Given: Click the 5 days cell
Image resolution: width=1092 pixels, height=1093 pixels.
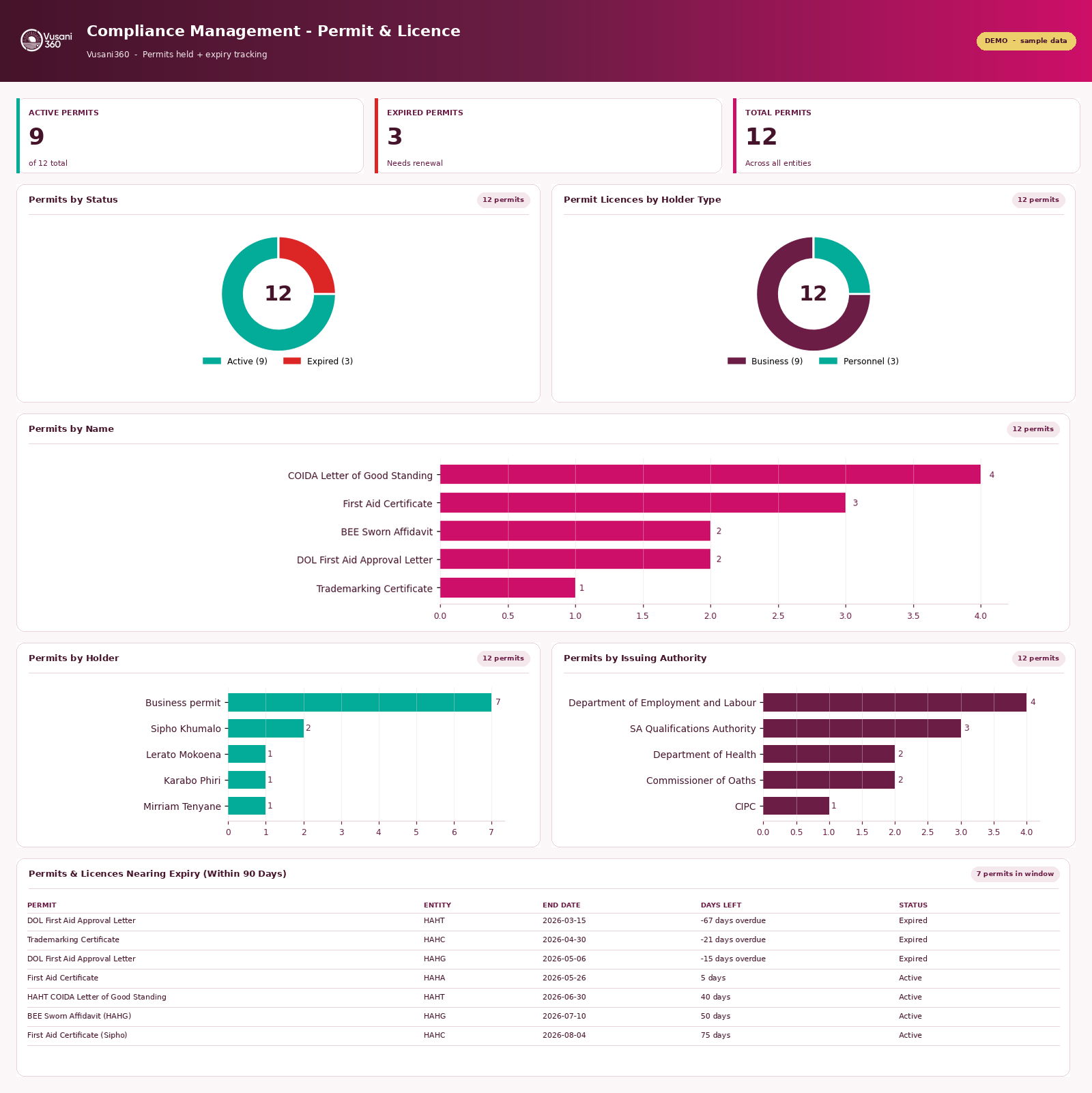Looking at the screenshot, I should pos(713,978).
